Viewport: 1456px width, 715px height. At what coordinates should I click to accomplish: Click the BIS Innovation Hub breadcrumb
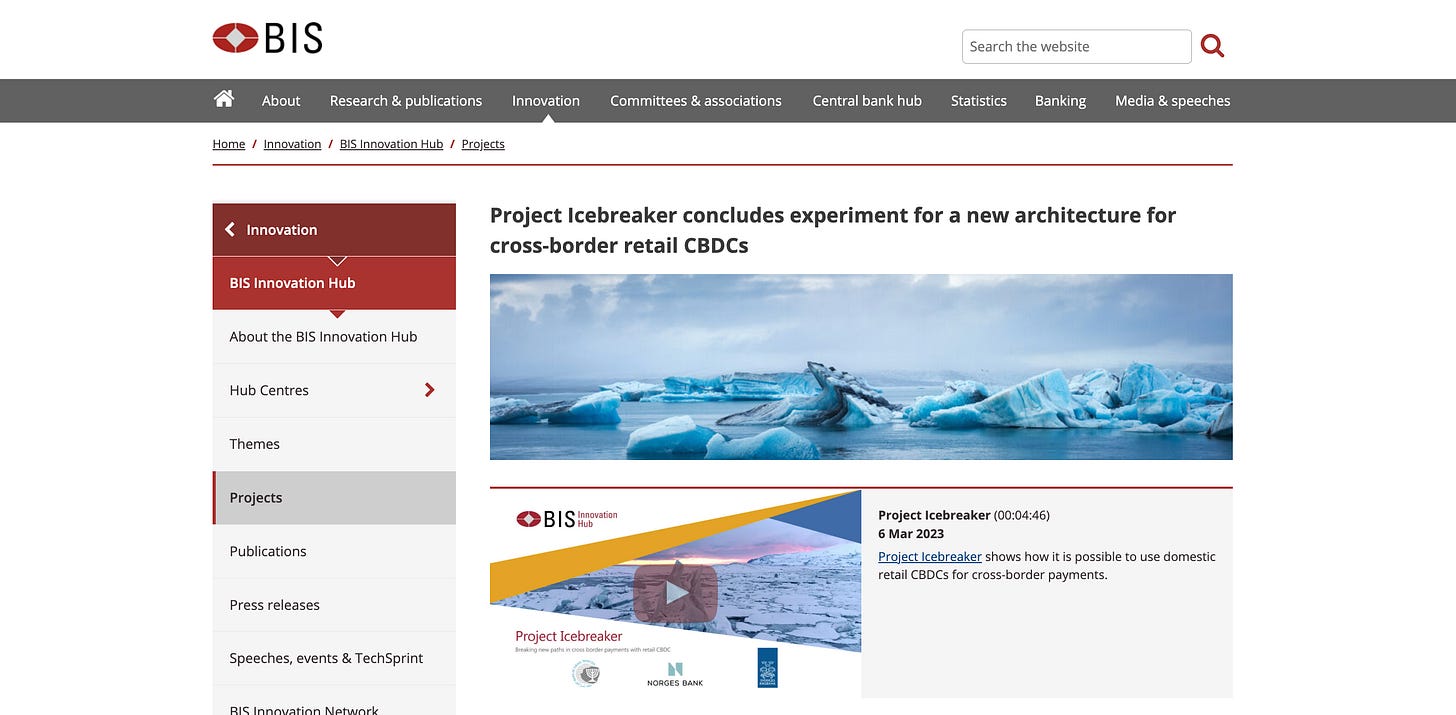(391, 144)
